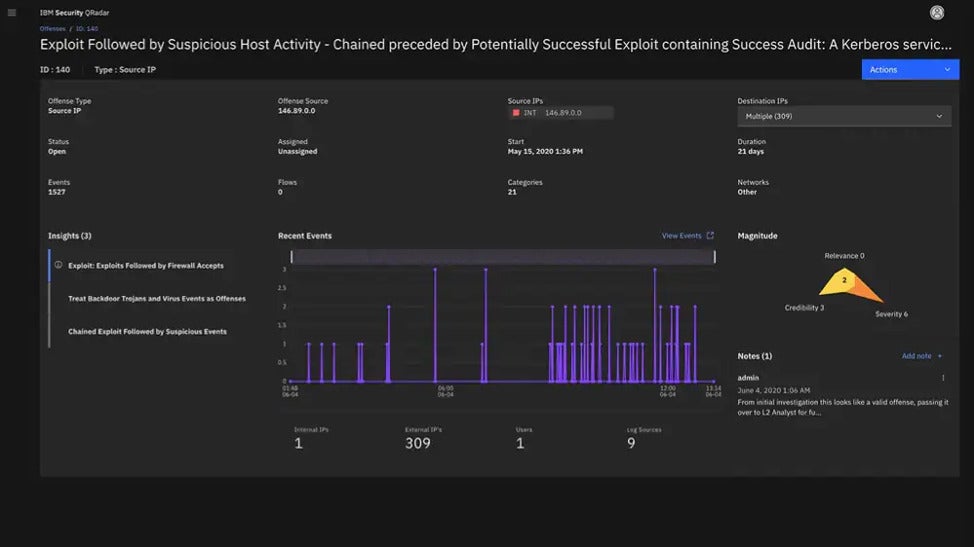This screenshot has height=547, width=974.
Task: Click the Relevance 0 label
Action: pos(844,256)
